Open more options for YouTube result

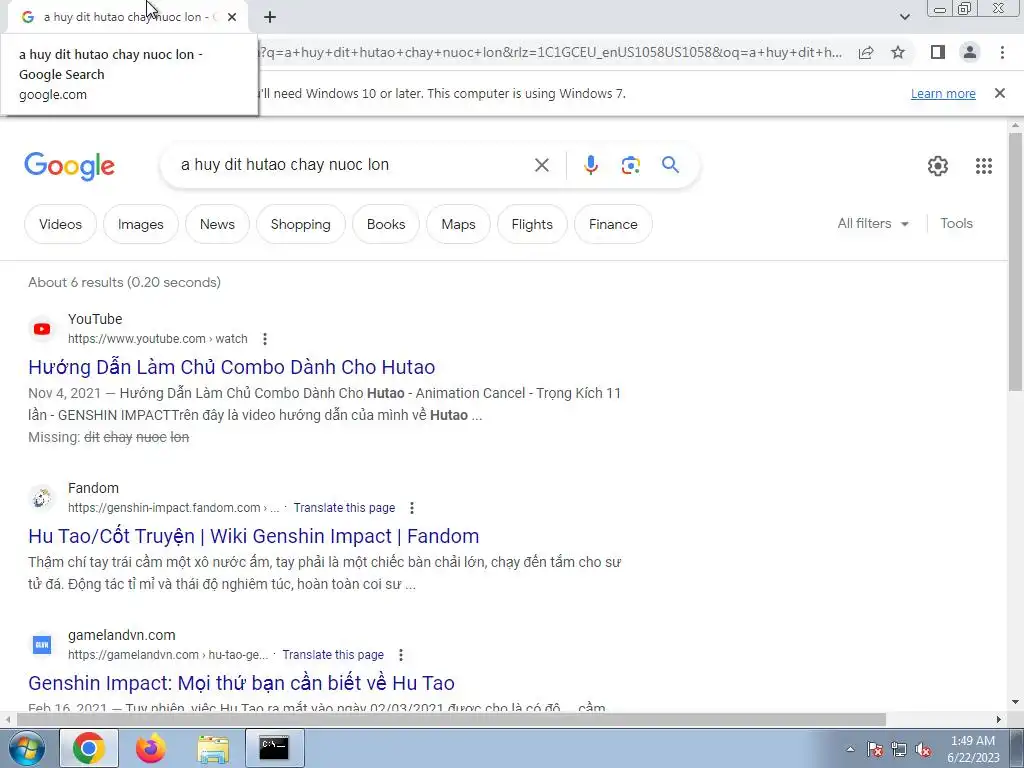264,339
